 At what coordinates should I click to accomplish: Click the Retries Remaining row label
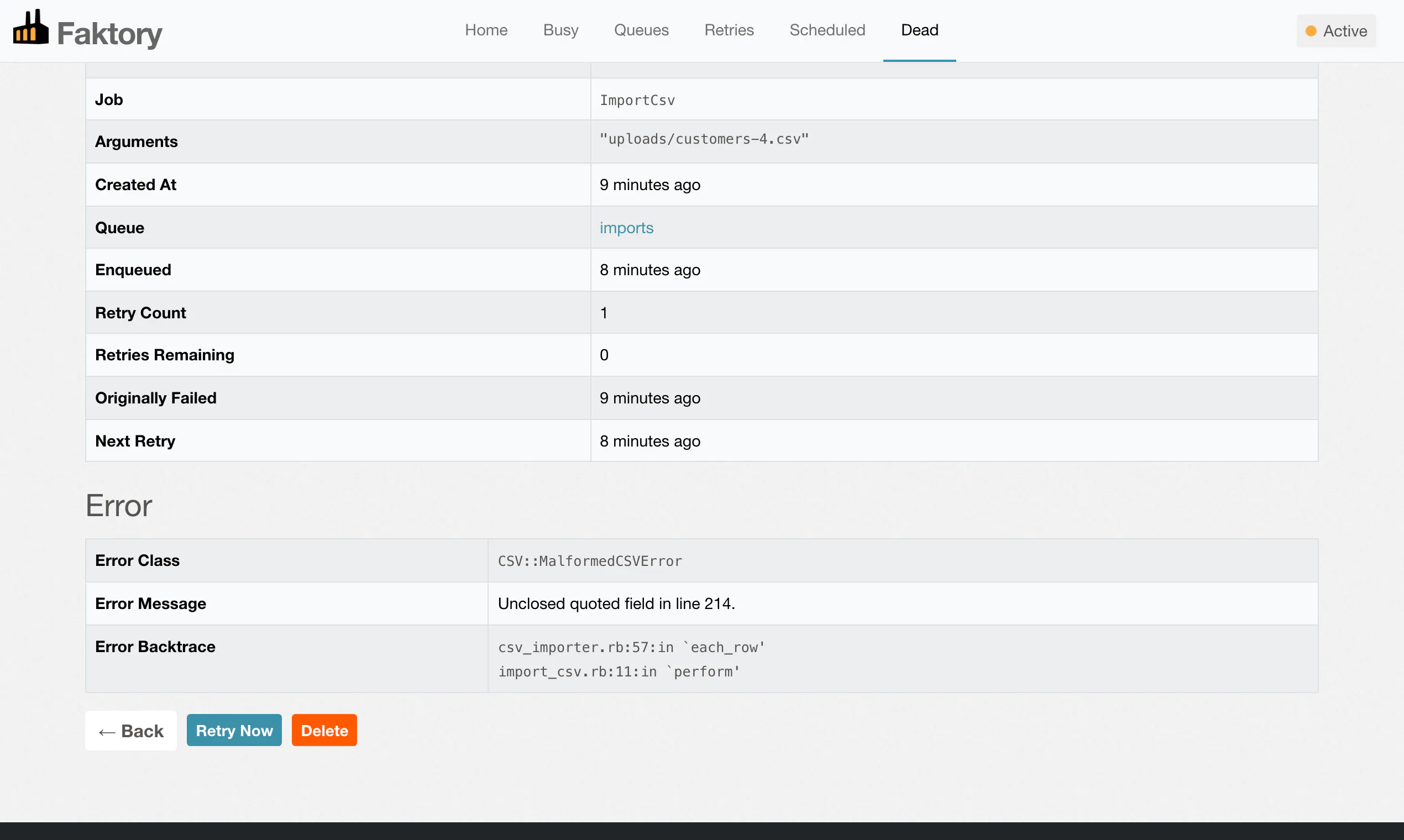pyautogui.click(x=164, y=355)
